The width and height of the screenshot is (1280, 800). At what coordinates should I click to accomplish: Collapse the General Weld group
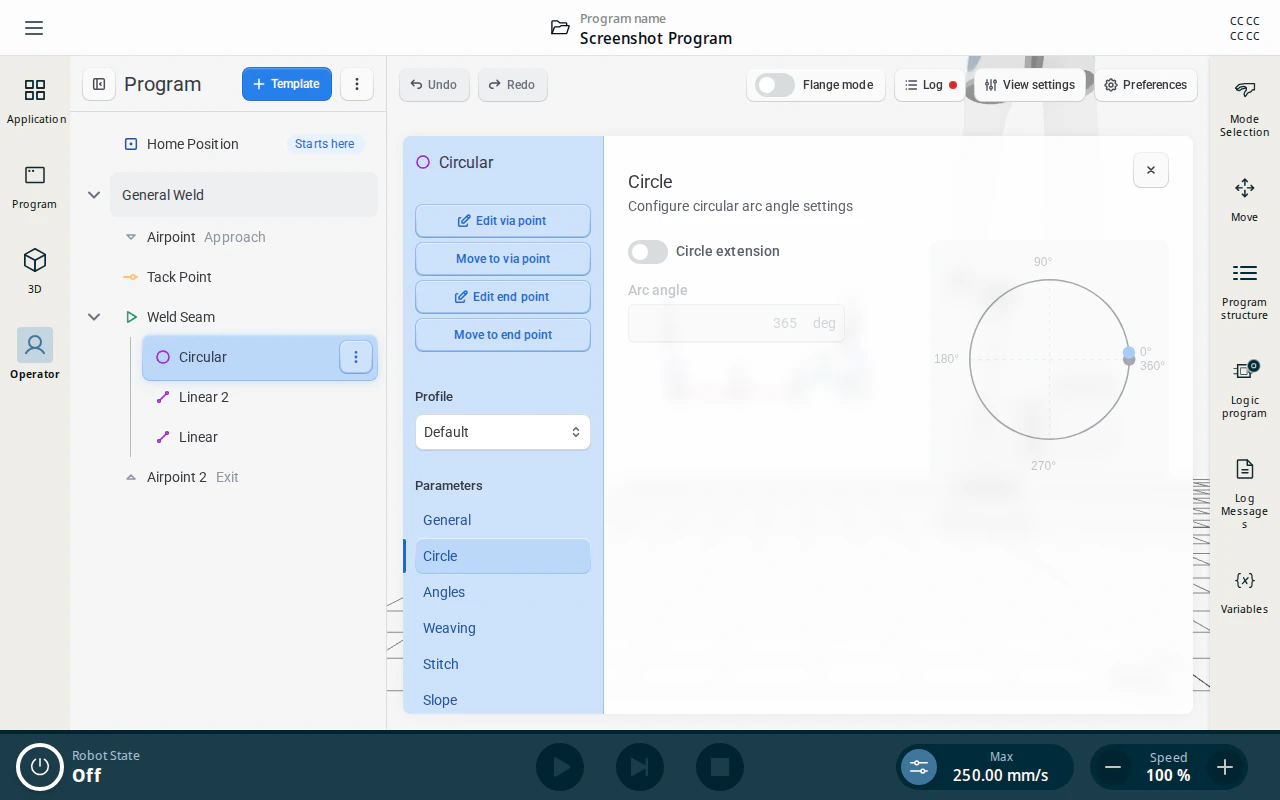[94, 195]
